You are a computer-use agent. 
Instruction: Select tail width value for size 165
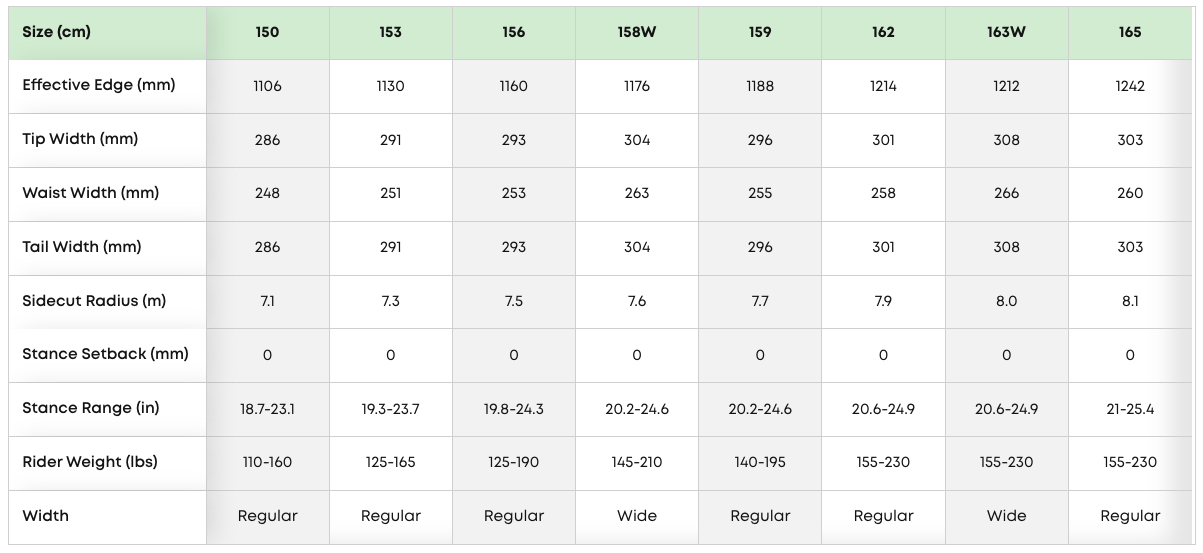pos(1130,247)
